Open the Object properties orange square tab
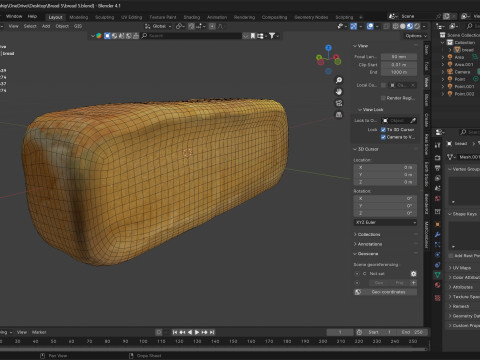Viewport: 480px width, 360px height. 437,224
